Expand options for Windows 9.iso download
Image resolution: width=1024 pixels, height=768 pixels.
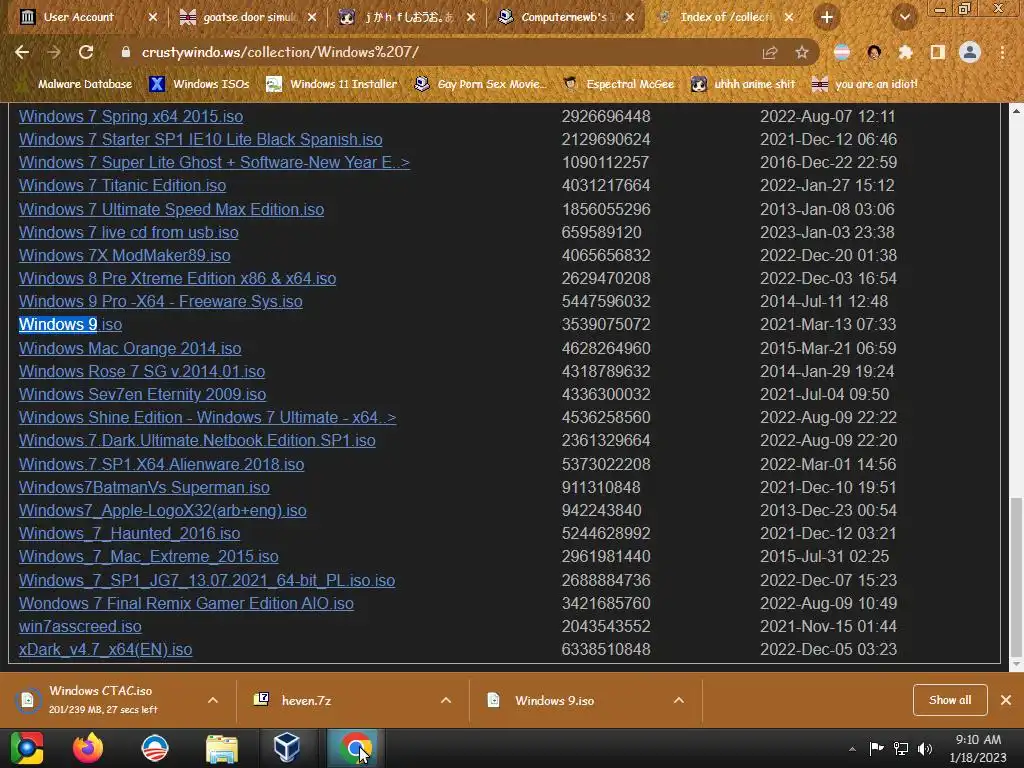[679, 700]
